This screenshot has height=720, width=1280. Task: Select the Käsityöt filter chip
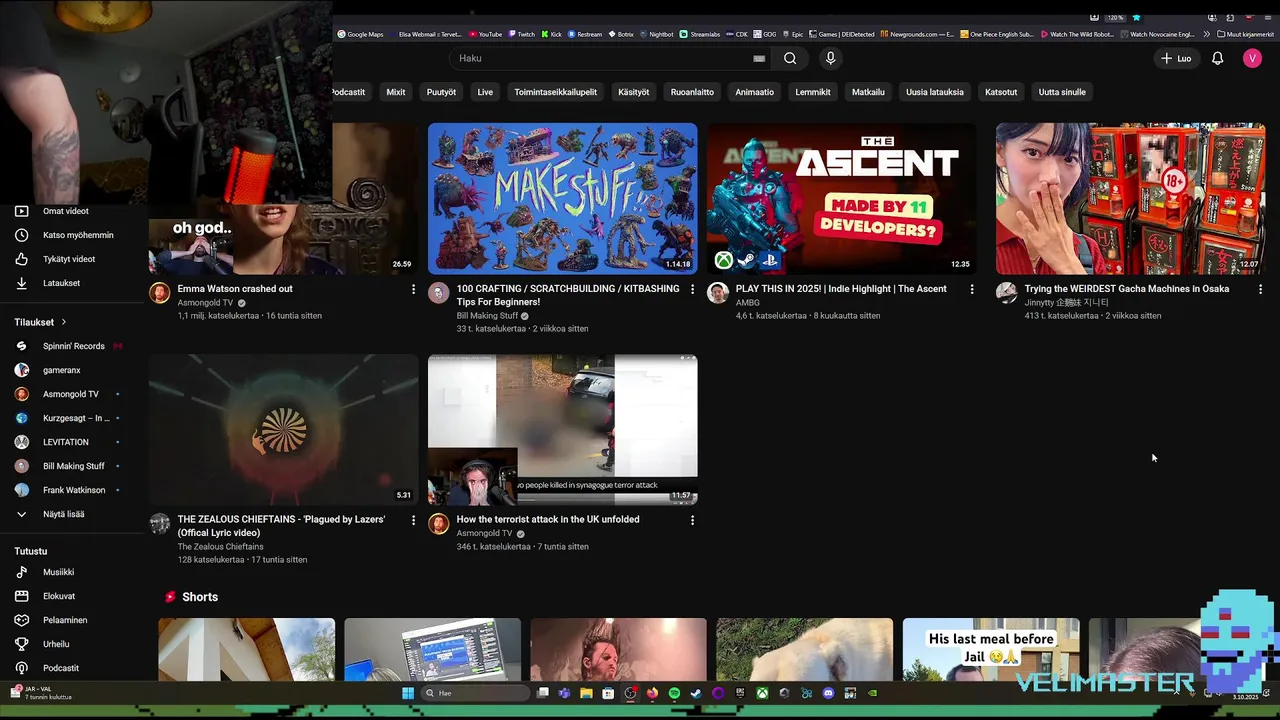pyautogui.click(x=634, y=92)
